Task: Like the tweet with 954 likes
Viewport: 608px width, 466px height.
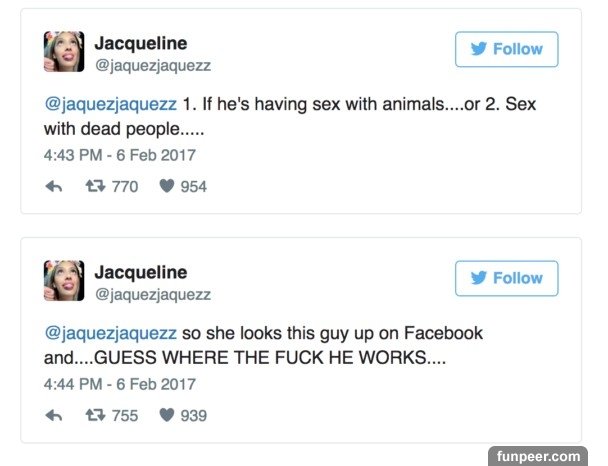Action: pyautogui.click(x=168, y=186)
